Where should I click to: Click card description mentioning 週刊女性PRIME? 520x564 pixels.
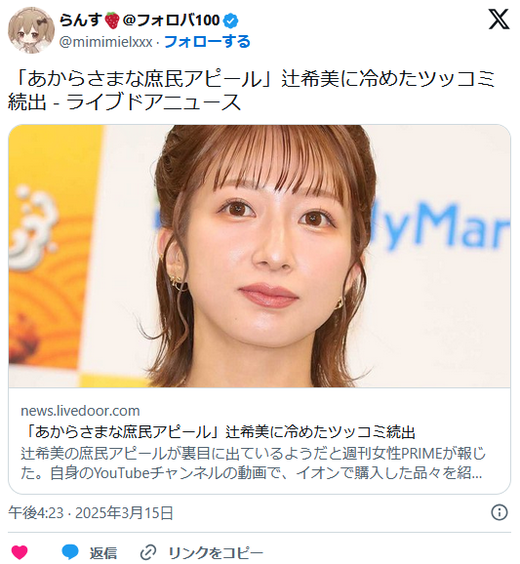point(252,463)
